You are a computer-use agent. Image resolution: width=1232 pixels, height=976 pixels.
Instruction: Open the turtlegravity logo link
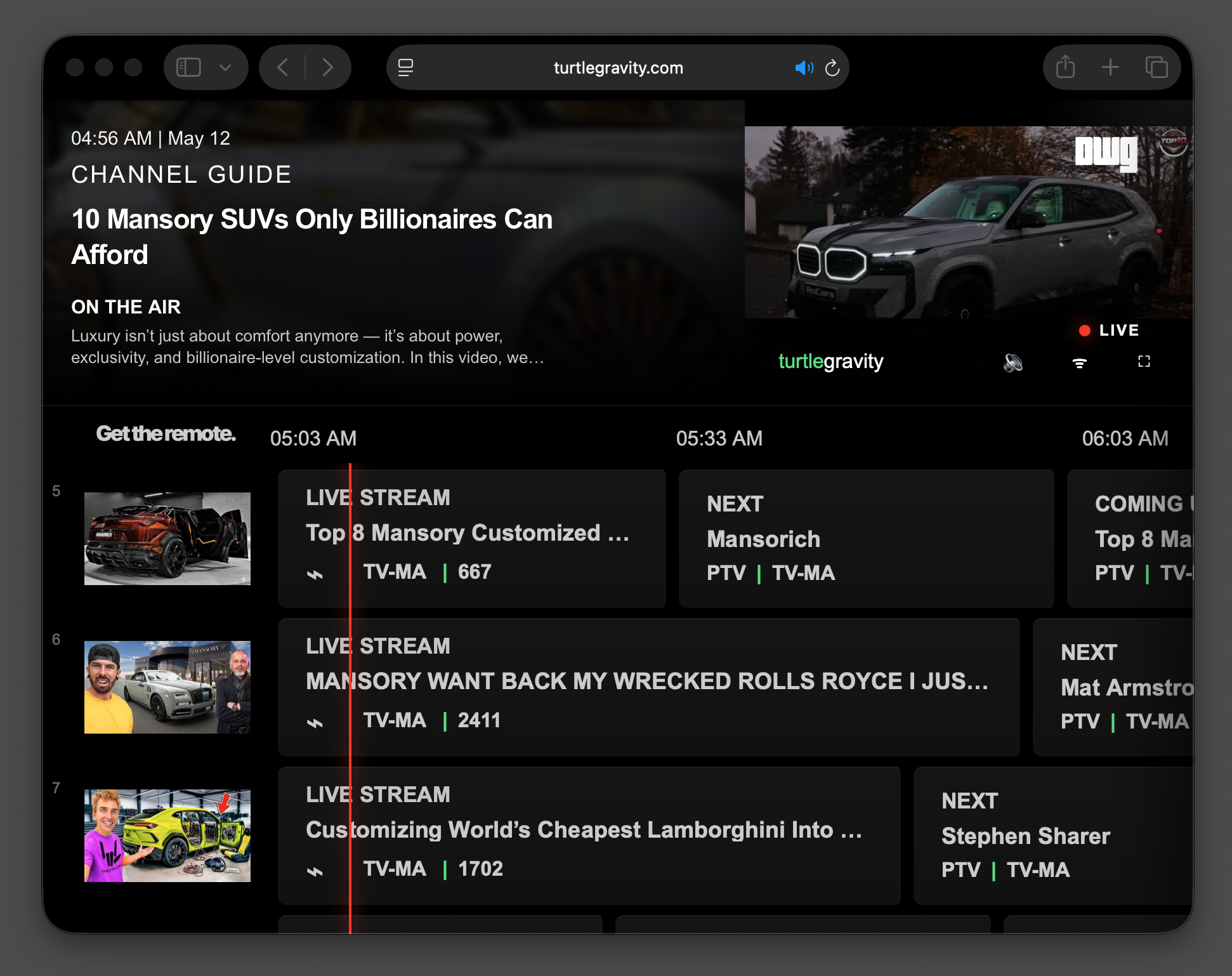click(x=830, y=362)
